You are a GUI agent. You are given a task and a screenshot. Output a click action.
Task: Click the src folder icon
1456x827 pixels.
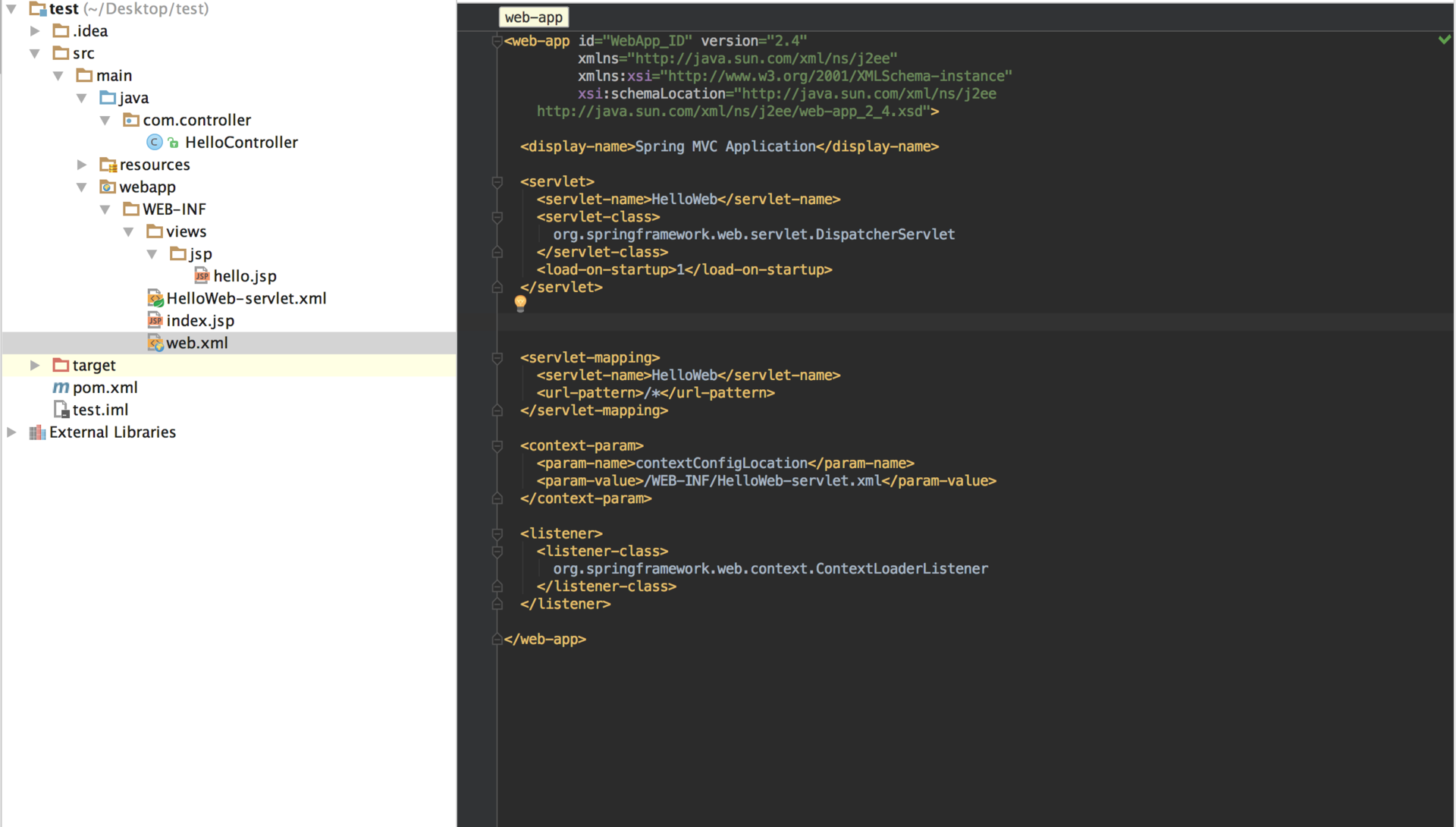61,53
